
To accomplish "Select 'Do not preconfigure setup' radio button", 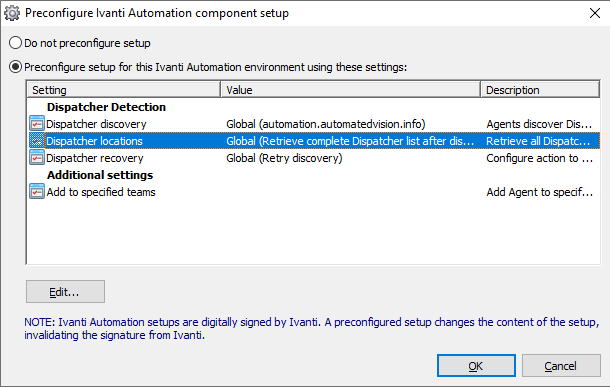I will (x=15, y=43).
